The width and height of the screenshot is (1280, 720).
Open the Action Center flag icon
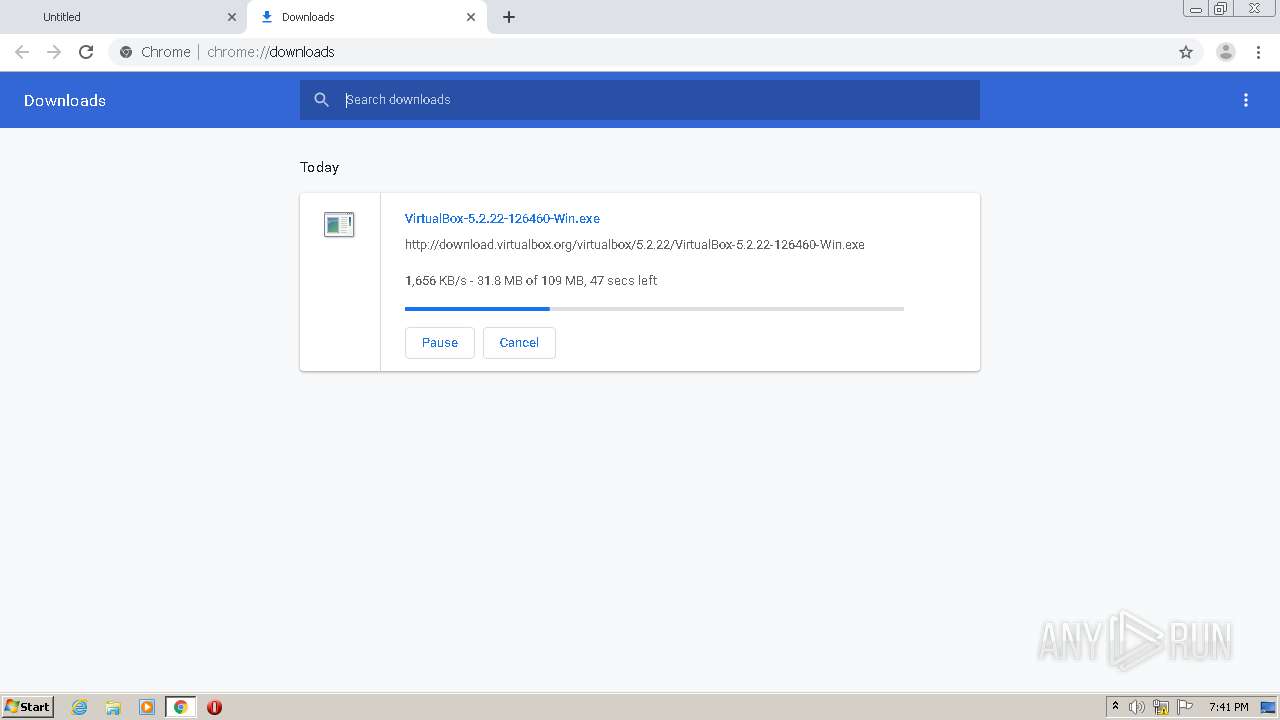click(1185, 707)
